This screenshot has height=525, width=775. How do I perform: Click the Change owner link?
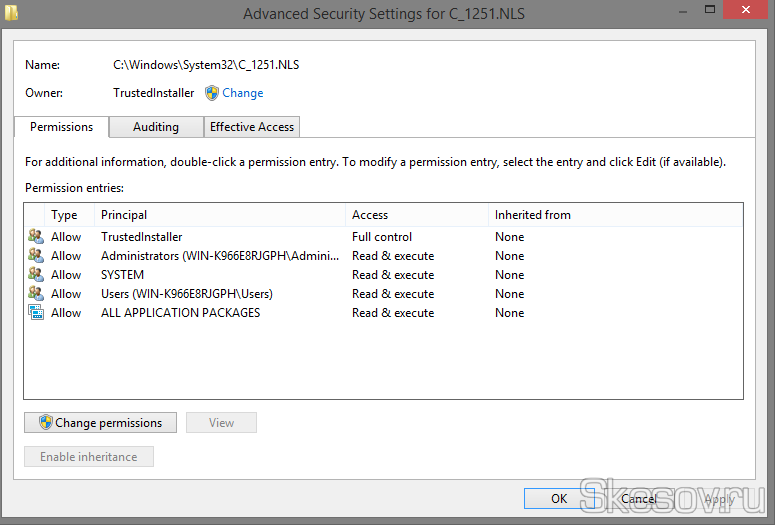[x=243, y=93]
